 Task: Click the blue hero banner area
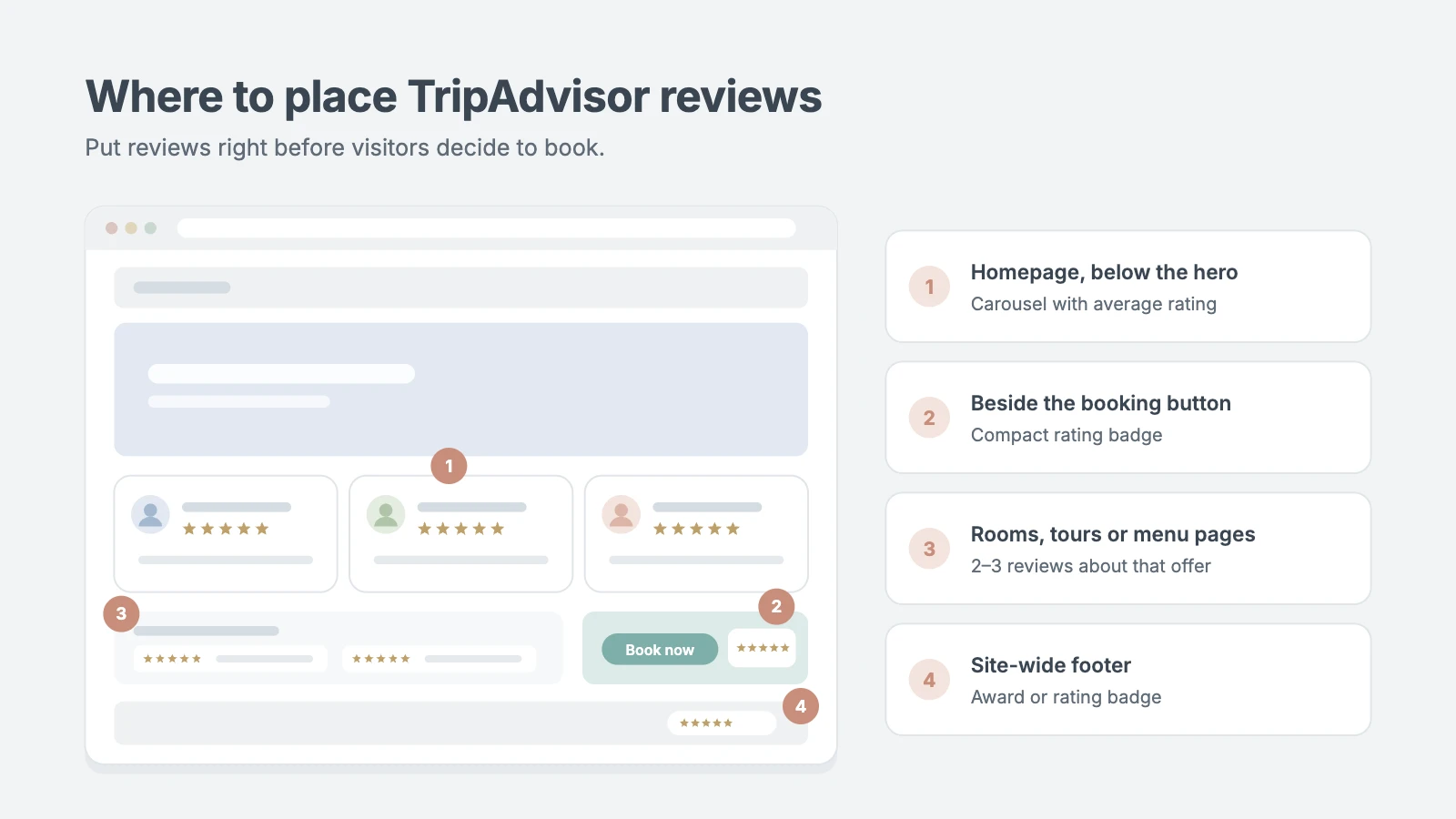pos(460,389)
